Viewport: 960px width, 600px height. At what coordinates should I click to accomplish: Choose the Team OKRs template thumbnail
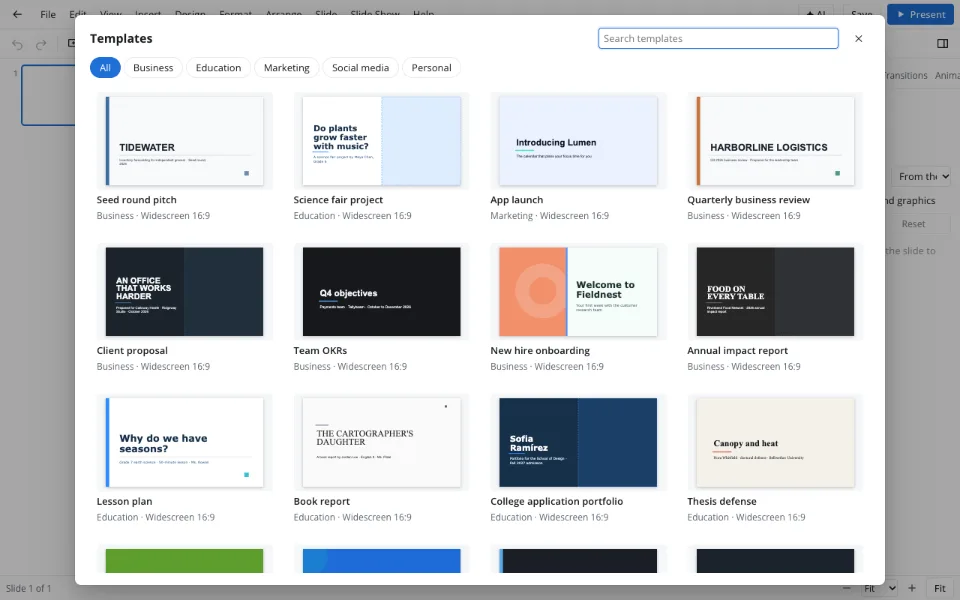click(x=381, y=291)
